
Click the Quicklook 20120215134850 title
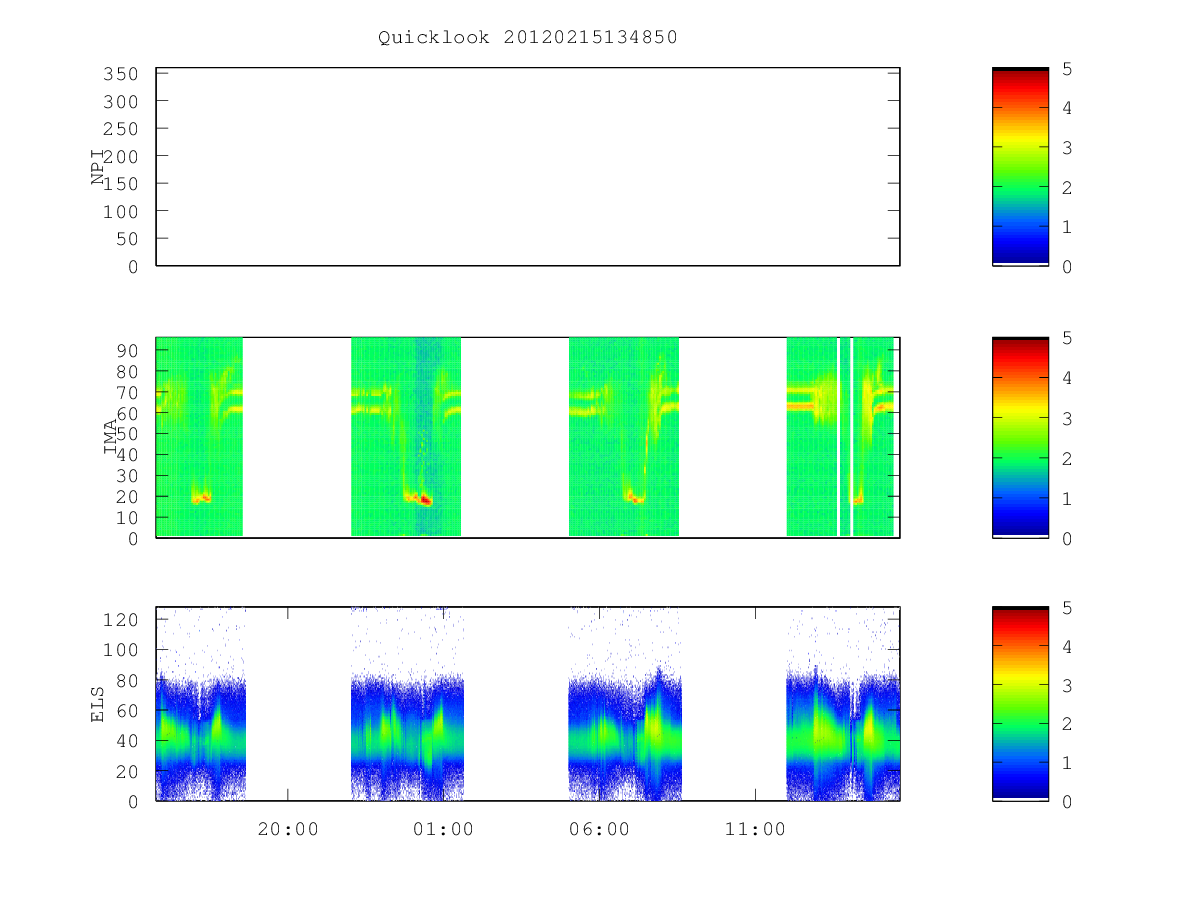point(528,38)
